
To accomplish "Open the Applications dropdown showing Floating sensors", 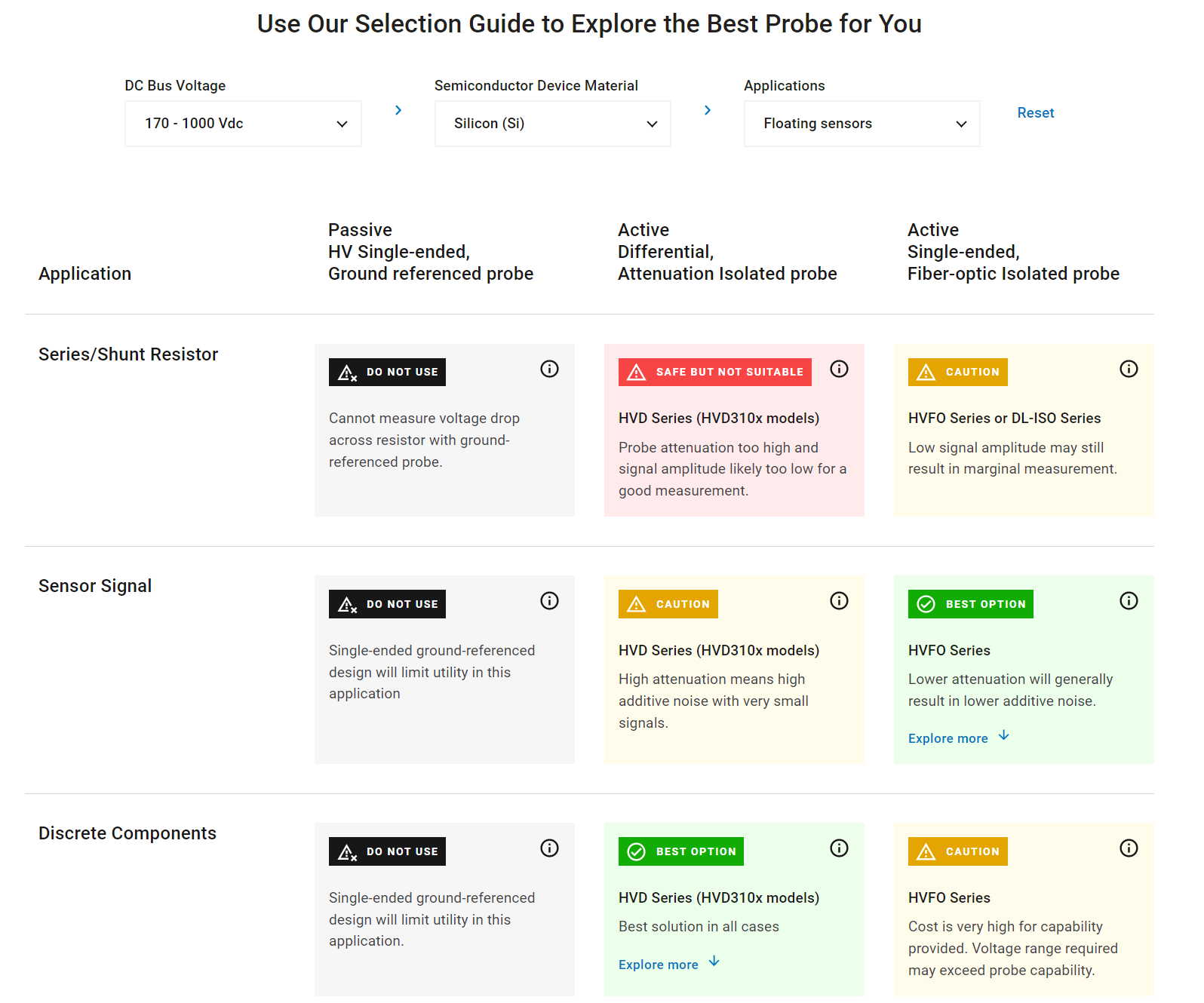I will pos(862,124).
